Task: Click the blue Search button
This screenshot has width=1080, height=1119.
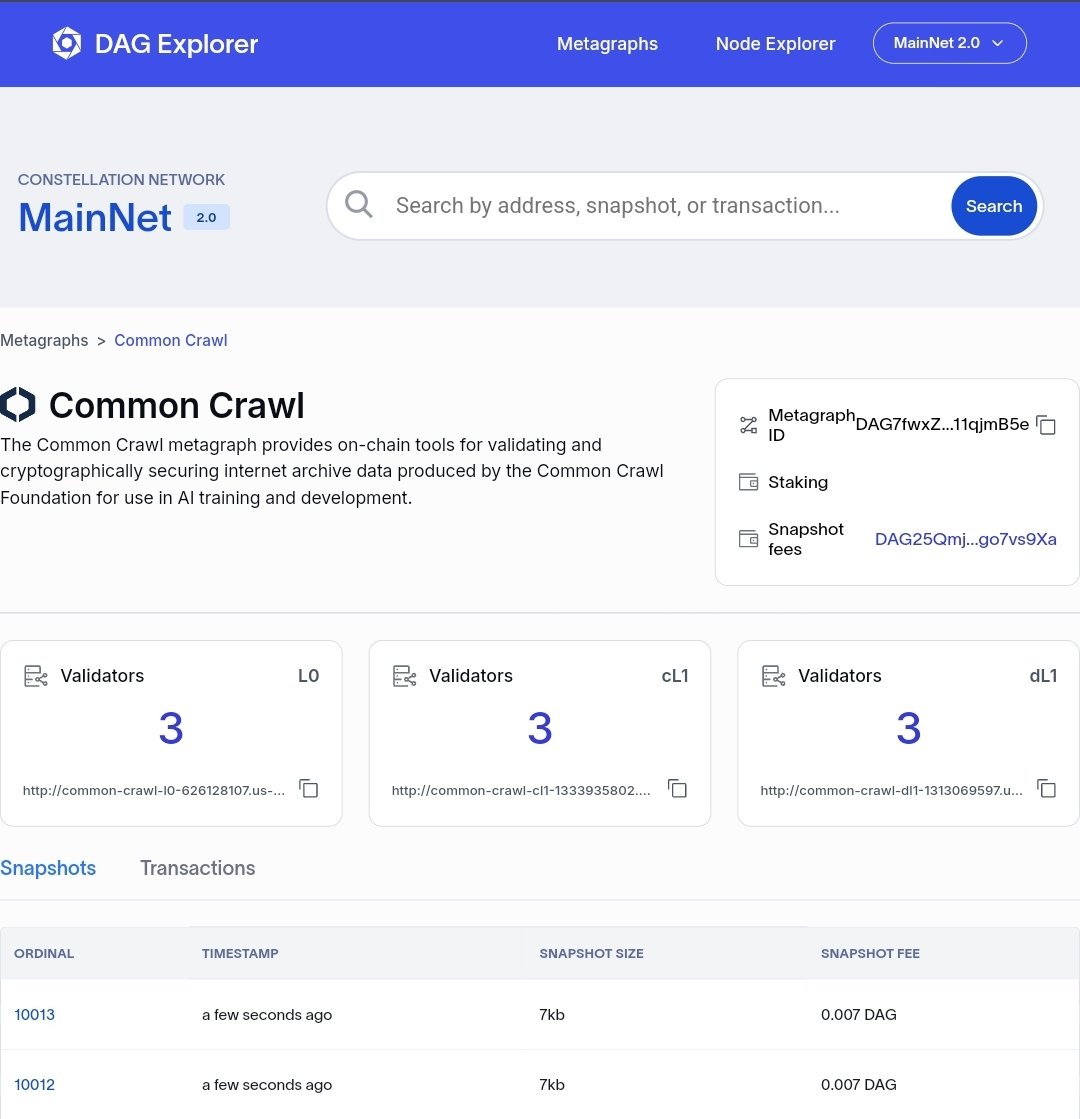Action: pos(994,206)
